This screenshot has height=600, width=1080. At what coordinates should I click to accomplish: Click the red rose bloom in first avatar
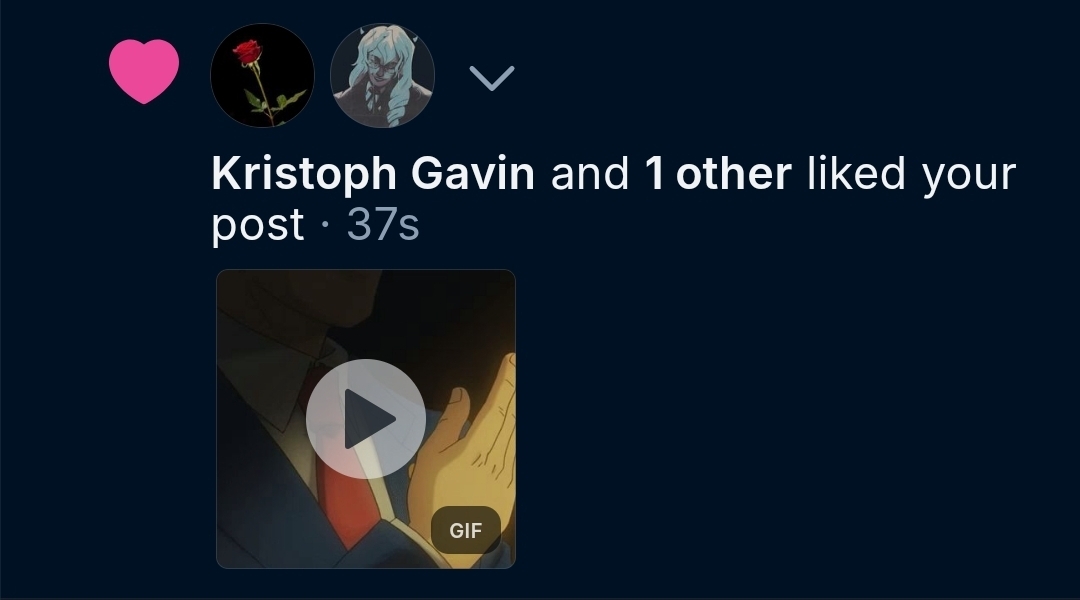(247, 52)
